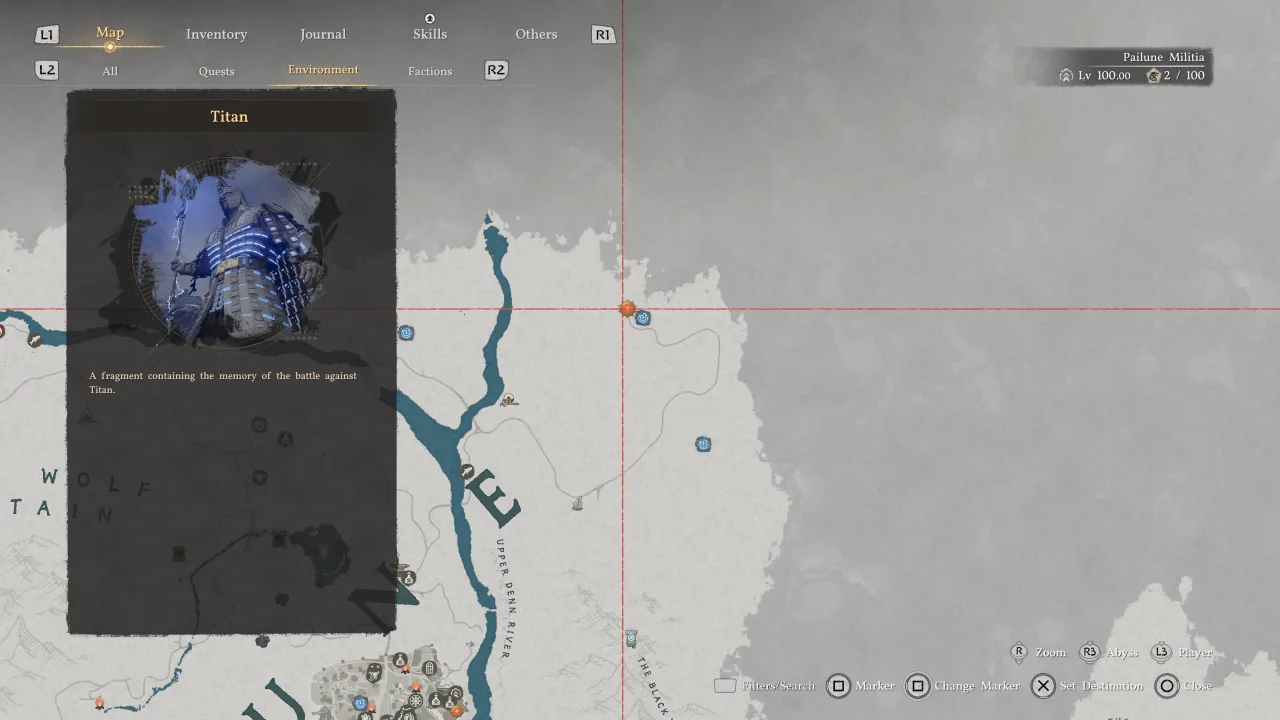The image size is (1280, 720).
Task: Click the circle Close icon
Action: (x=1167, y=686)
